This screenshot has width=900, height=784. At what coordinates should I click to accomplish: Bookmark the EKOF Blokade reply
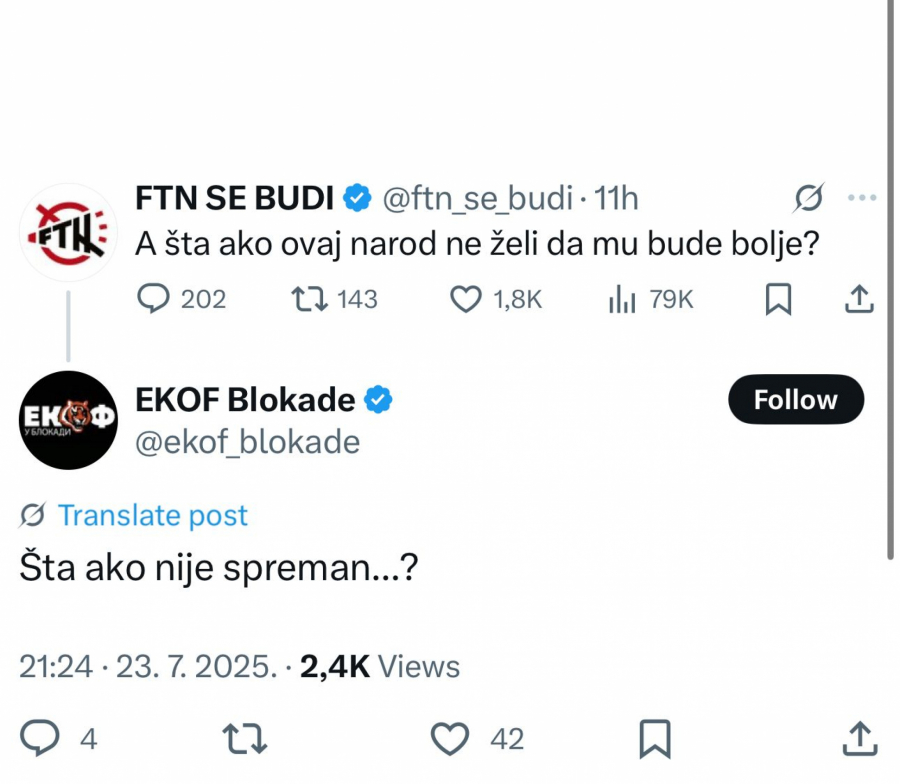pos(655,739)
